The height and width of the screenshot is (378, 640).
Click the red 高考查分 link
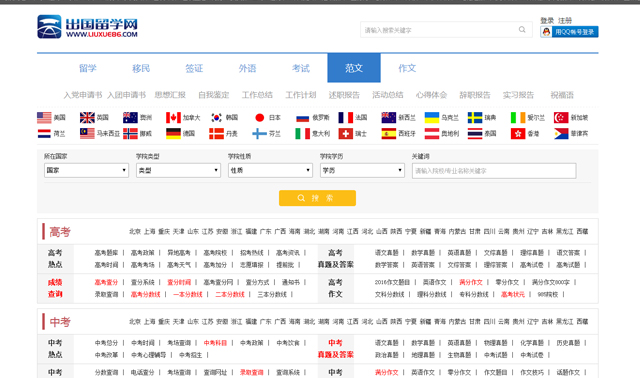coord(106,282)
